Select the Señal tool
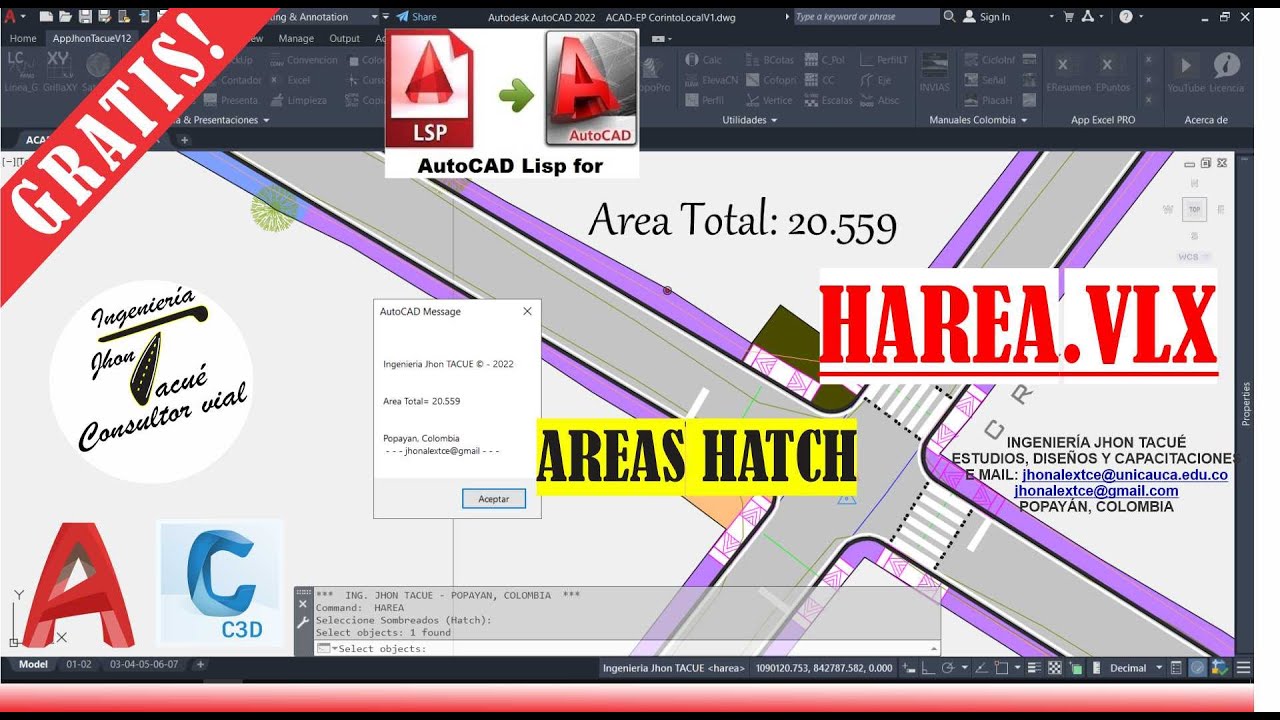 985,80
